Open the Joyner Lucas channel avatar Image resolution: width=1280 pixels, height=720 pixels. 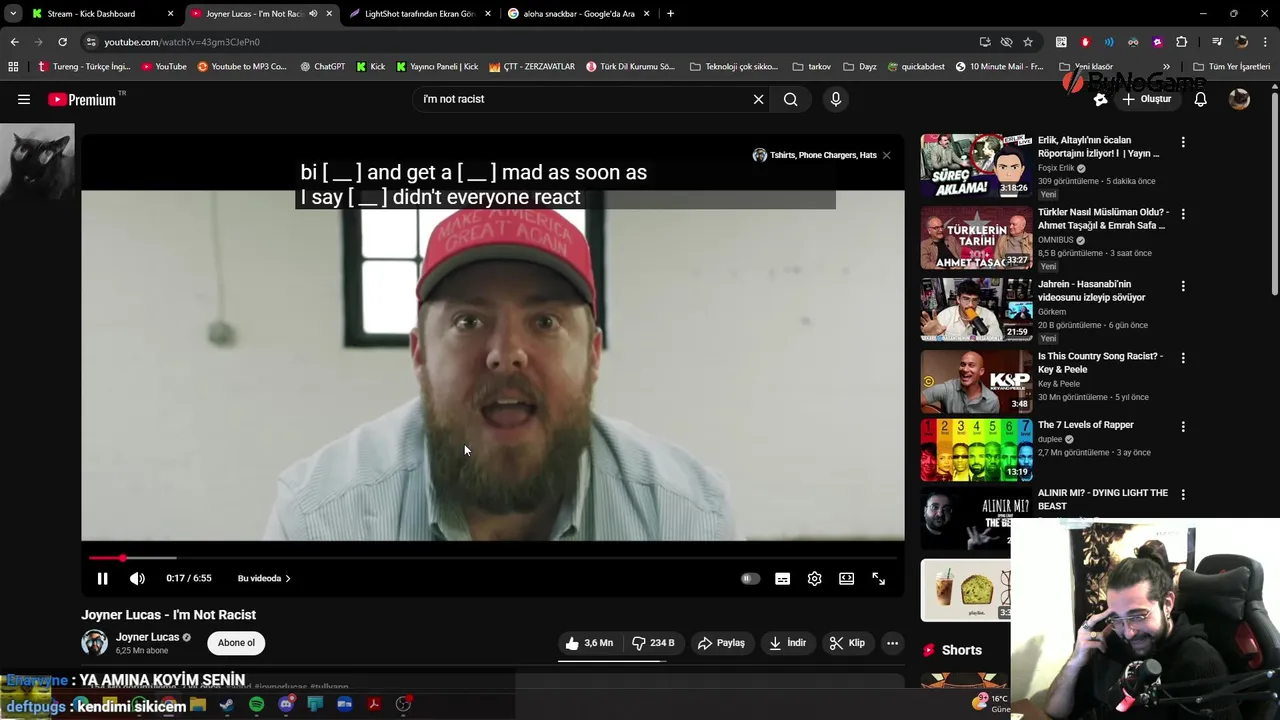(x=94, y=643)
